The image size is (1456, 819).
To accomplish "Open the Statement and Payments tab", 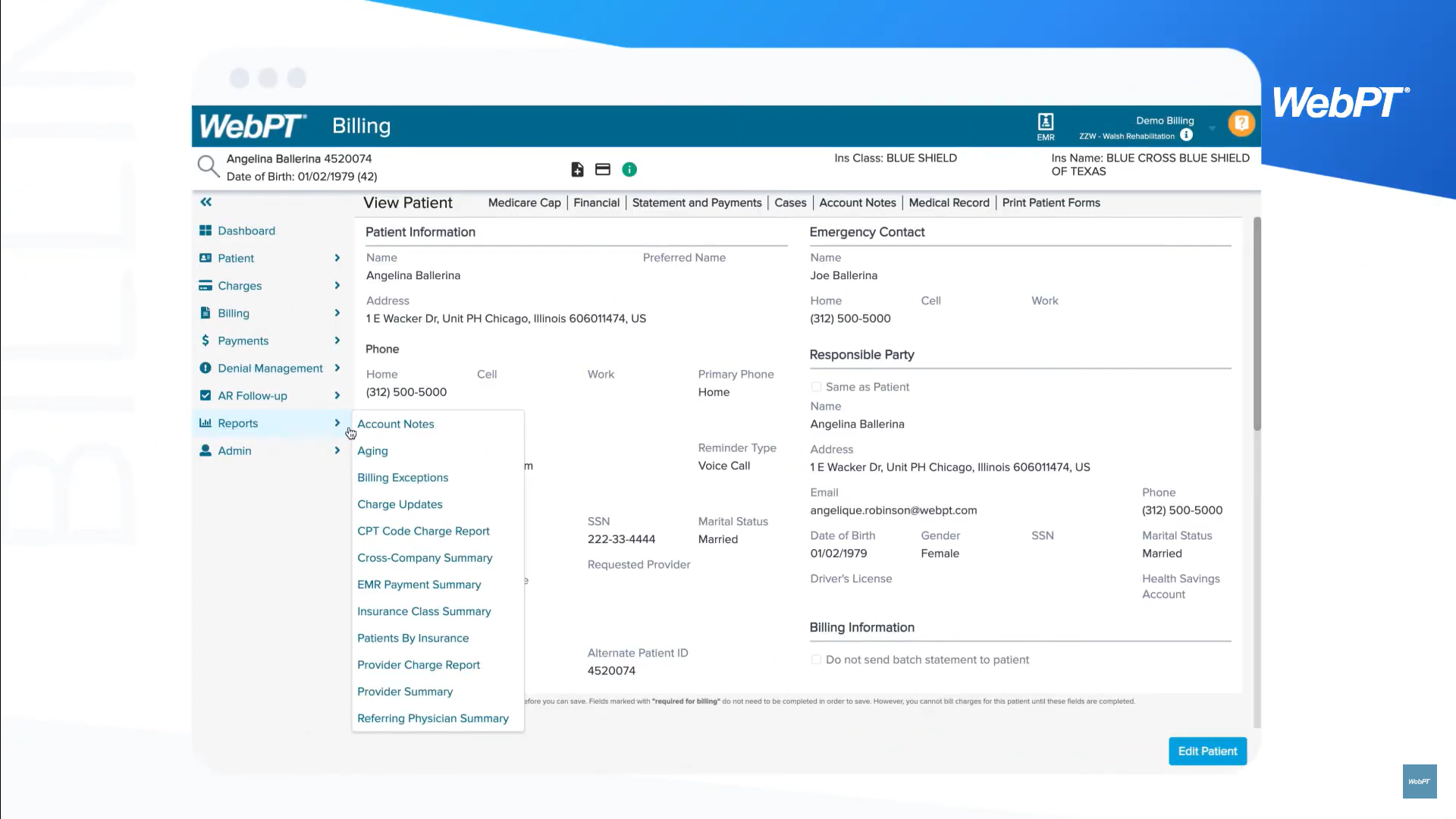I will pyautogui.click(x=696, y=202).
